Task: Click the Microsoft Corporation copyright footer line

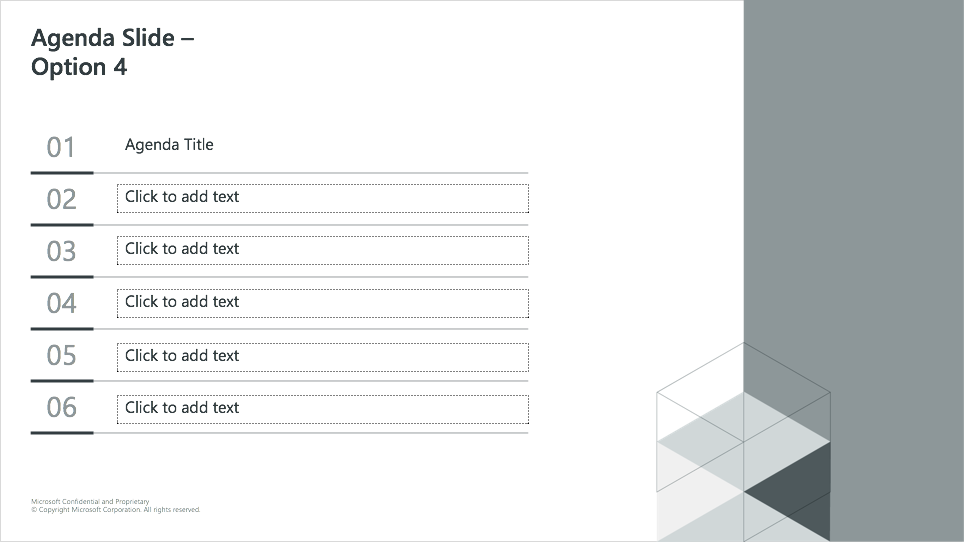Action: (x=116, y=509)
